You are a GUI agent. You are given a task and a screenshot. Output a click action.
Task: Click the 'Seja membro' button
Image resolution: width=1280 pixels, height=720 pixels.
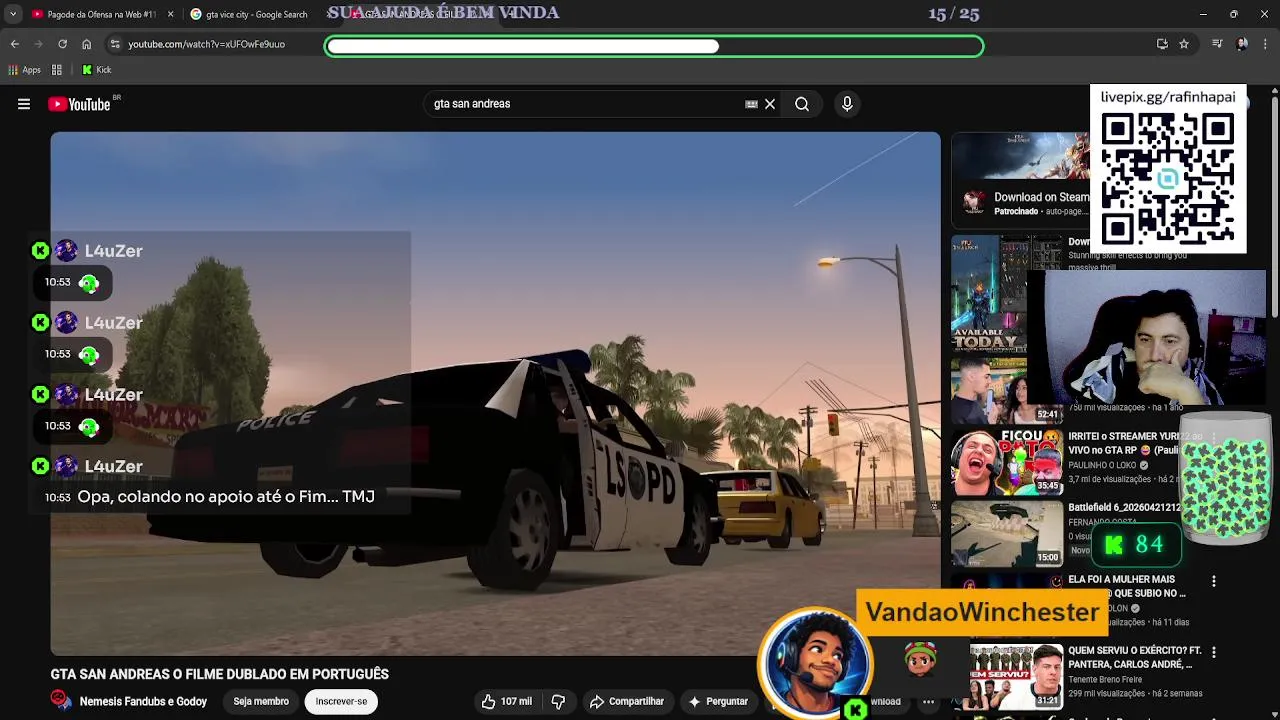tap(261, 702)
